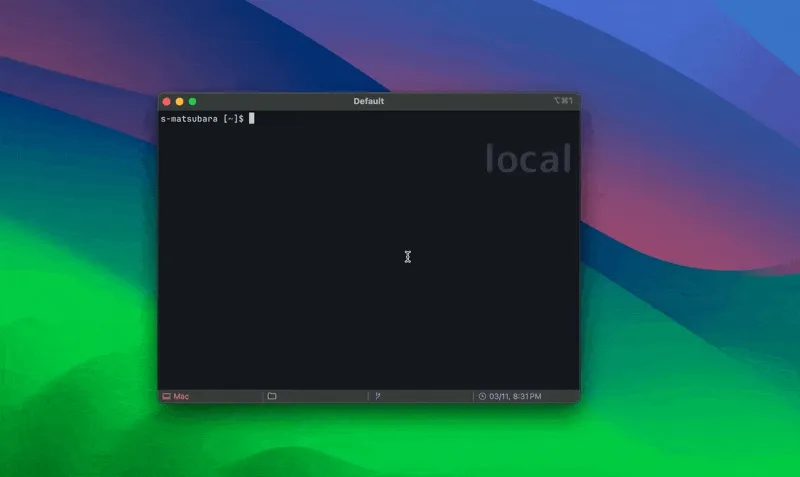Click the ⌥⌘1 shortcut indicator in title bar

point(563,101)
